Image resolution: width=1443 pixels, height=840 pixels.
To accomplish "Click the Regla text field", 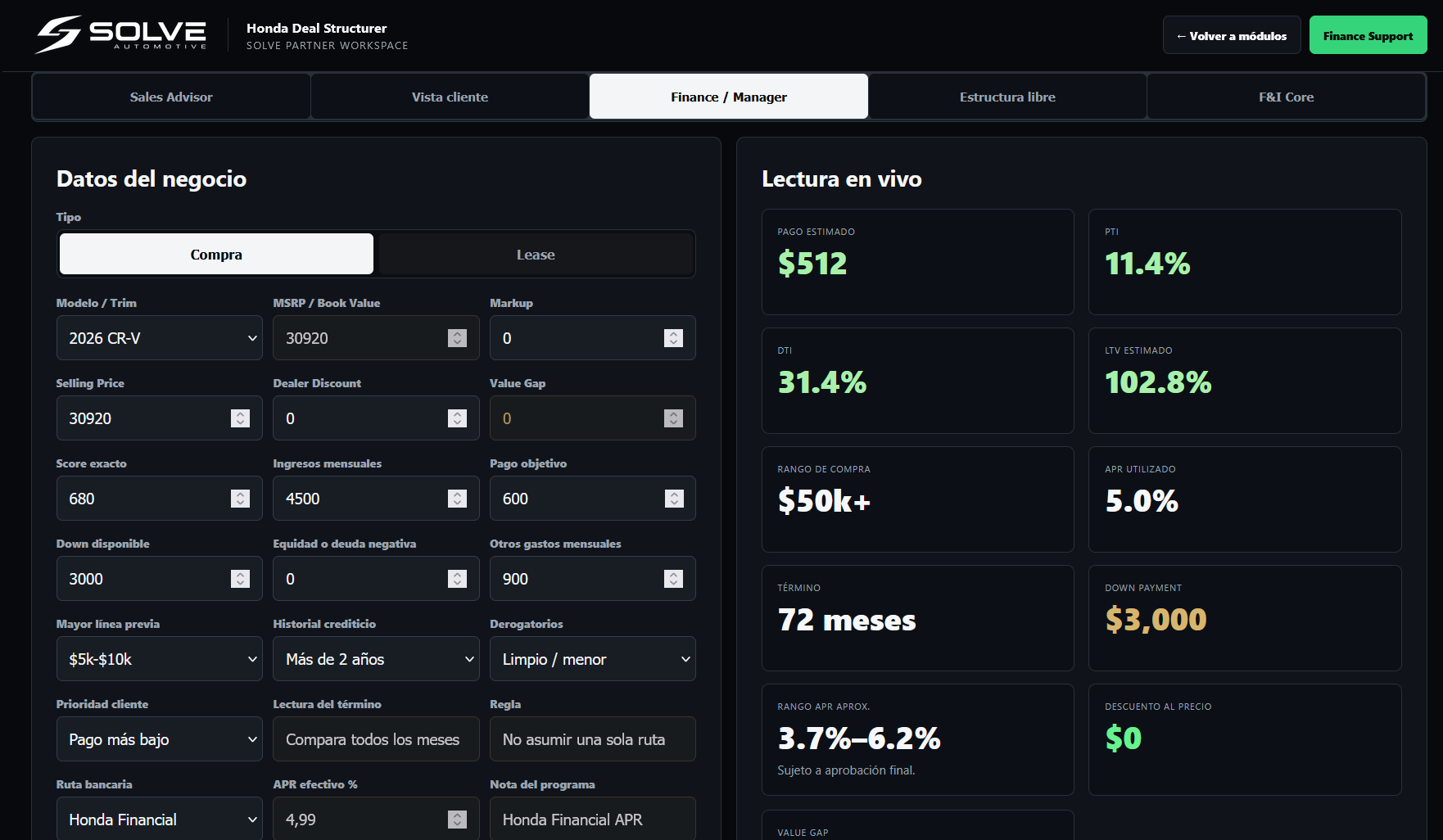I will tap(593, 739).
